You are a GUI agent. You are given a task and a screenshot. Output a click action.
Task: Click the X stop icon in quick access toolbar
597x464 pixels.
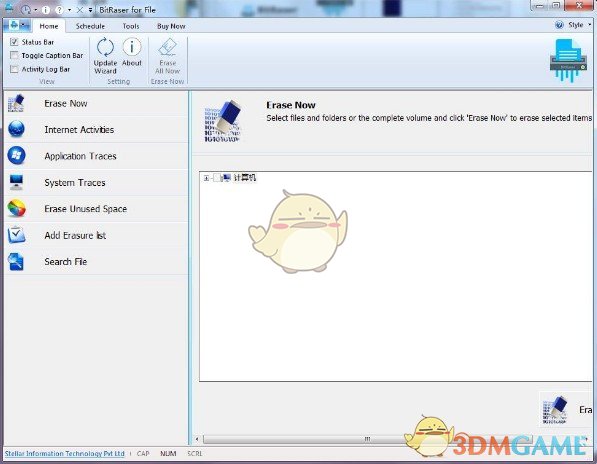(x=80, y=10)
